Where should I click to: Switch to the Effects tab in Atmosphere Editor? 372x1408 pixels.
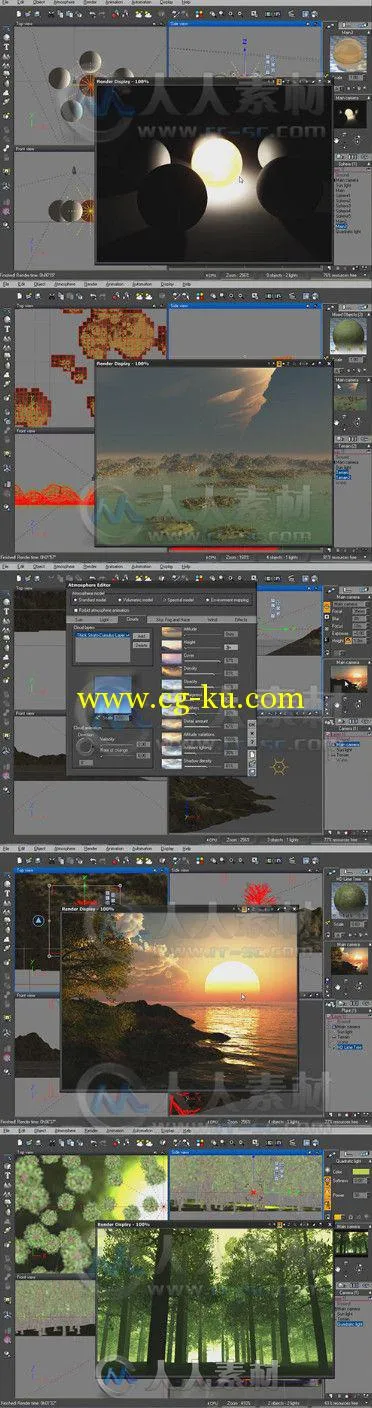241,620
